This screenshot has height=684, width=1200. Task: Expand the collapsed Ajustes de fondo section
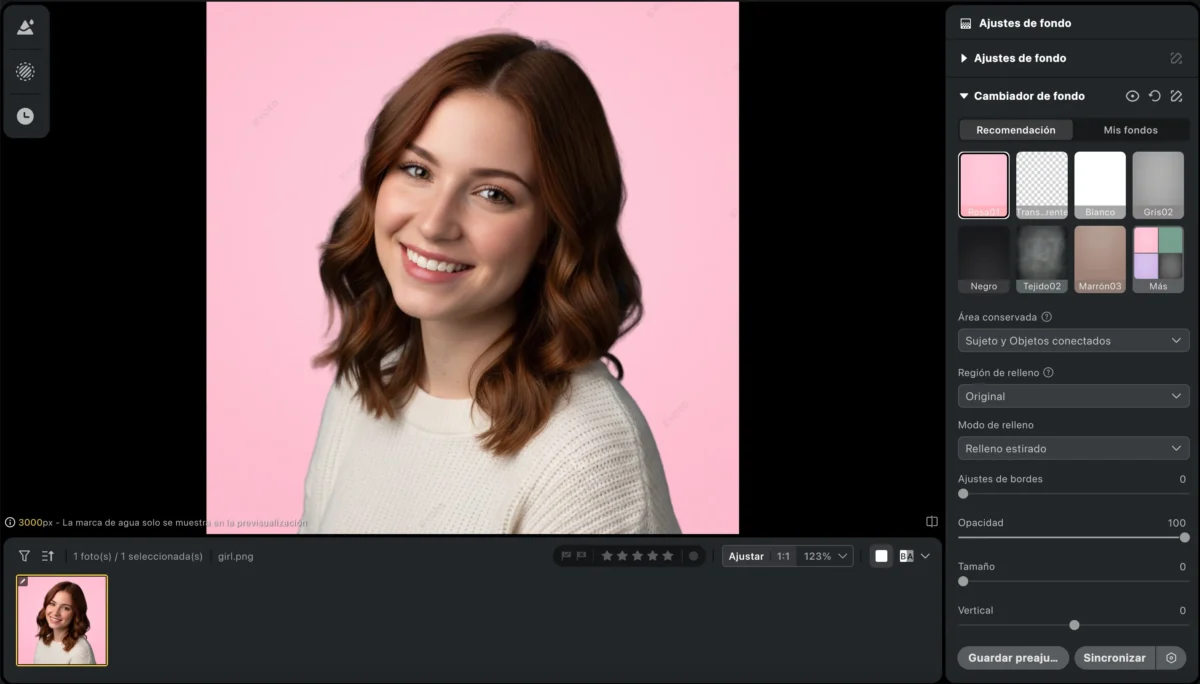click(964, 58)
